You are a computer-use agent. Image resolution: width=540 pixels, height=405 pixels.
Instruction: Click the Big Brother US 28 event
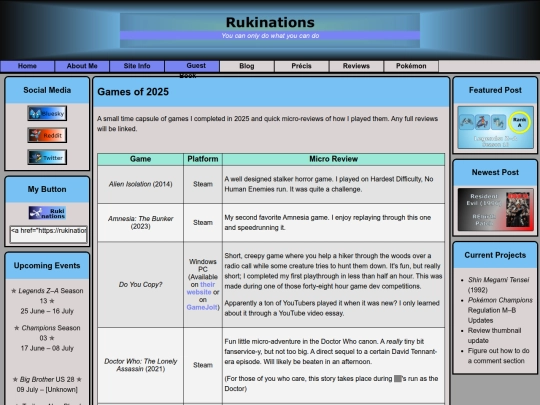[x=47, y=384]
